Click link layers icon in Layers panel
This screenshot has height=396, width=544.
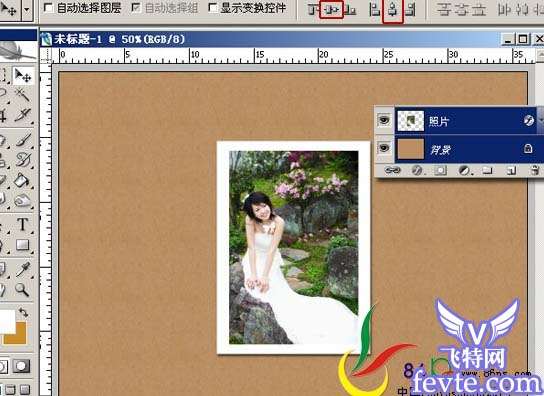392,170
